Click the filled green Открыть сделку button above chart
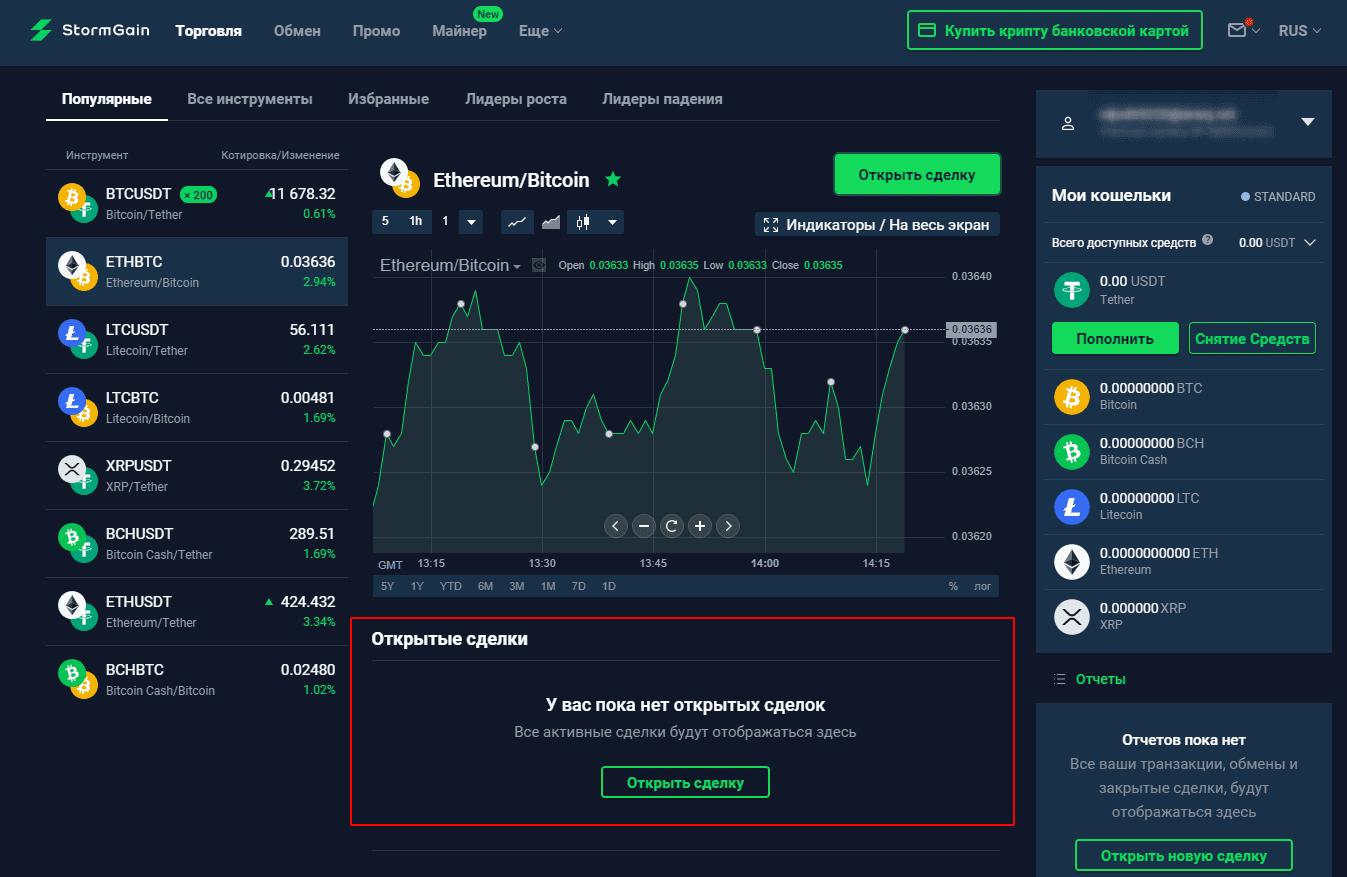1347x877 pixels. [917, 174]
